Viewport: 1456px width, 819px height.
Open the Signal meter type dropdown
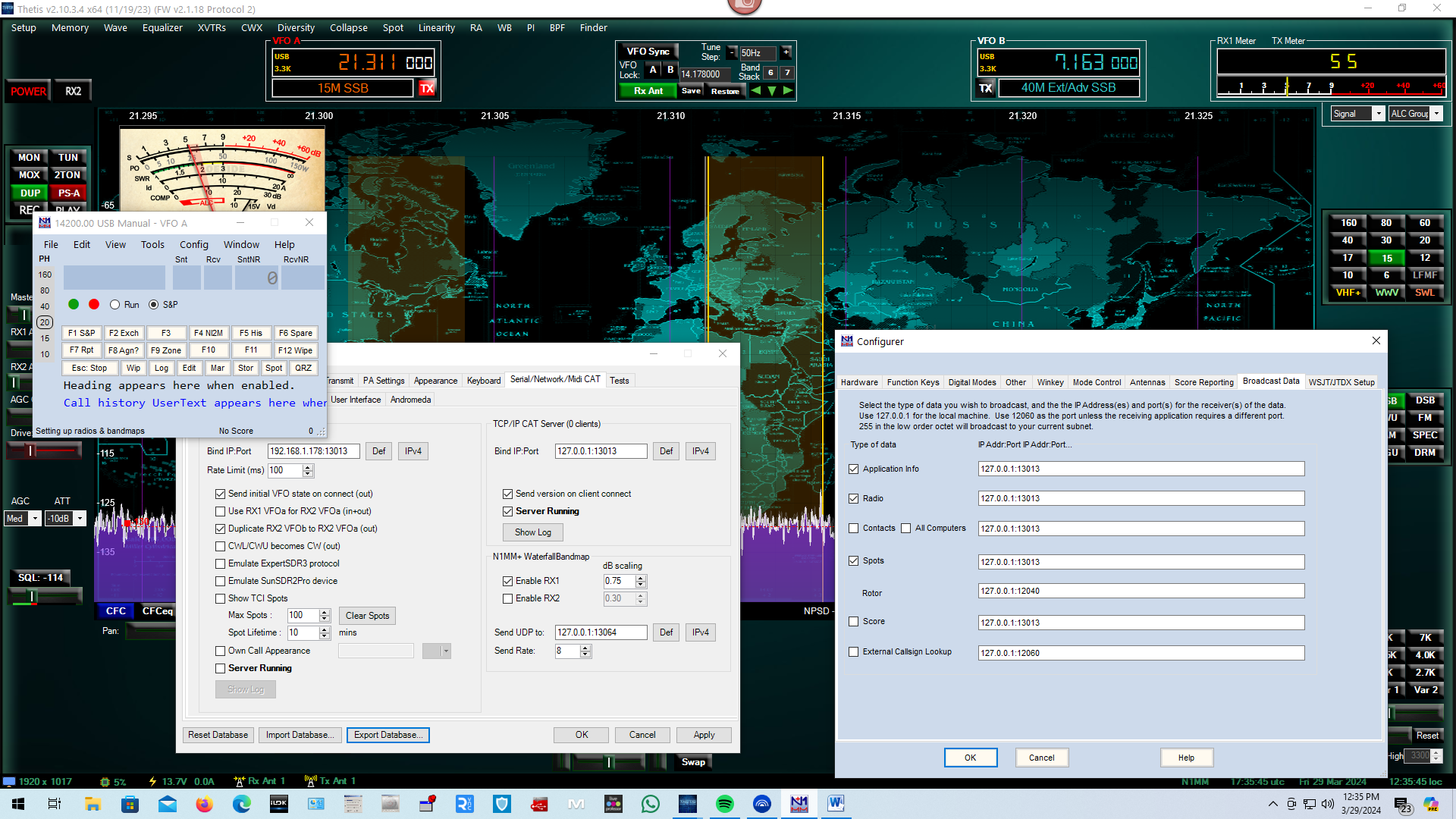click(1379, 114)
